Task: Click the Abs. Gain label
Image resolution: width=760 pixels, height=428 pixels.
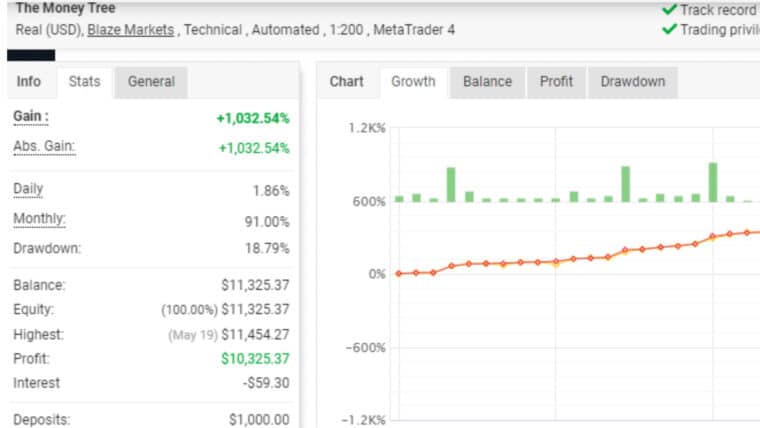Action: click(44, 146)
